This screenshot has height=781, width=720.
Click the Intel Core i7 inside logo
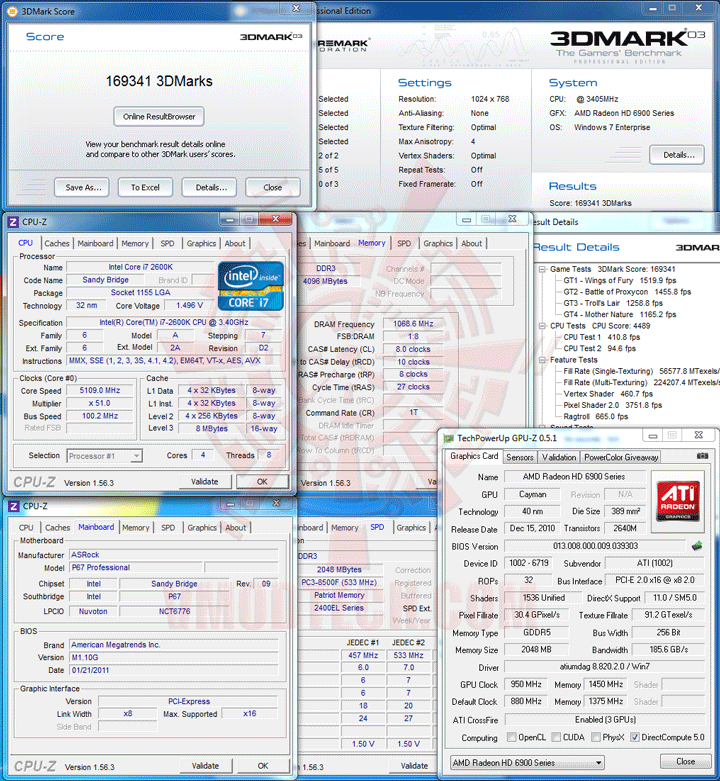251,286
